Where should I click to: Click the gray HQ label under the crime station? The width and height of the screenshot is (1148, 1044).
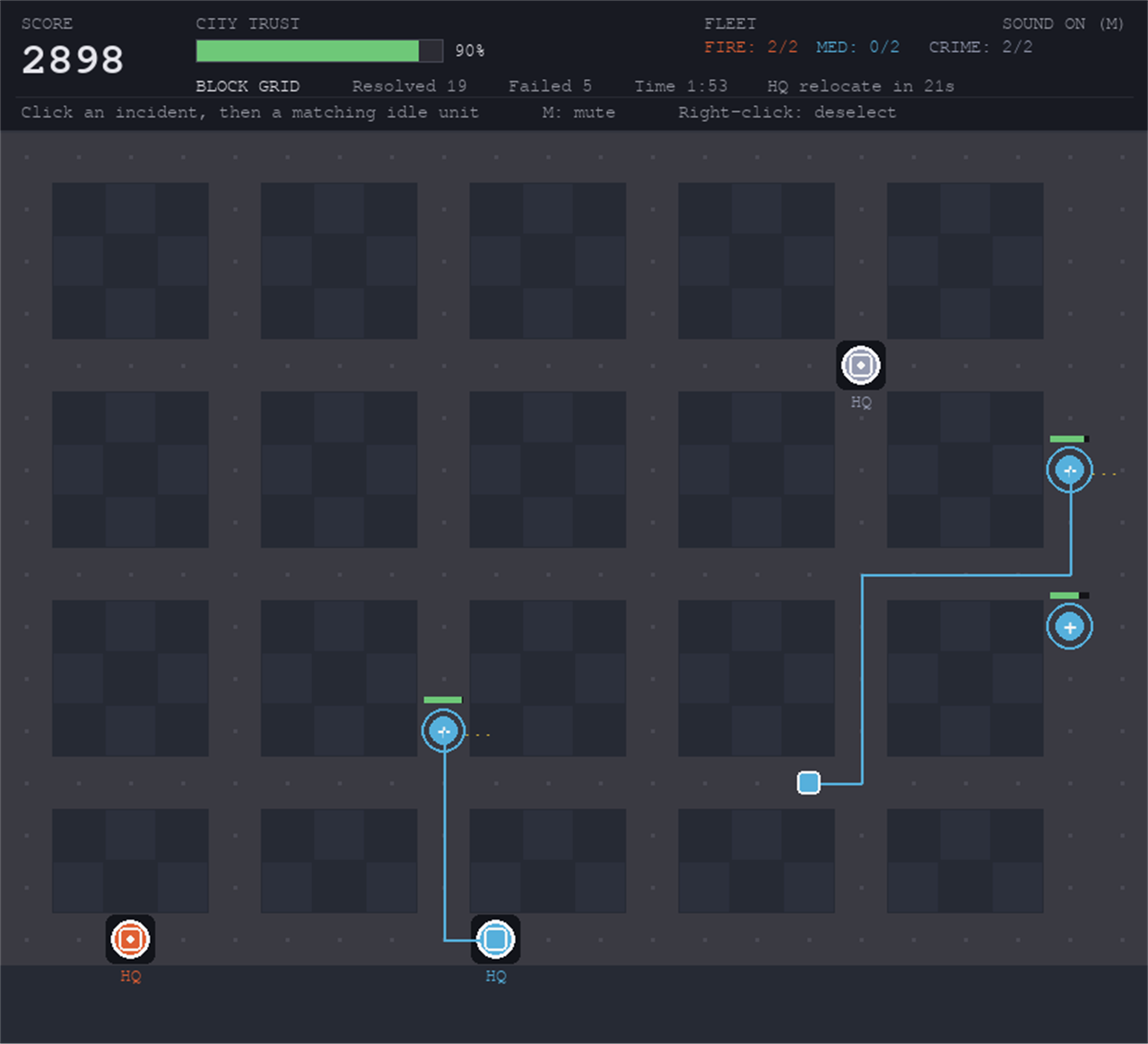(x=861, y=402)
